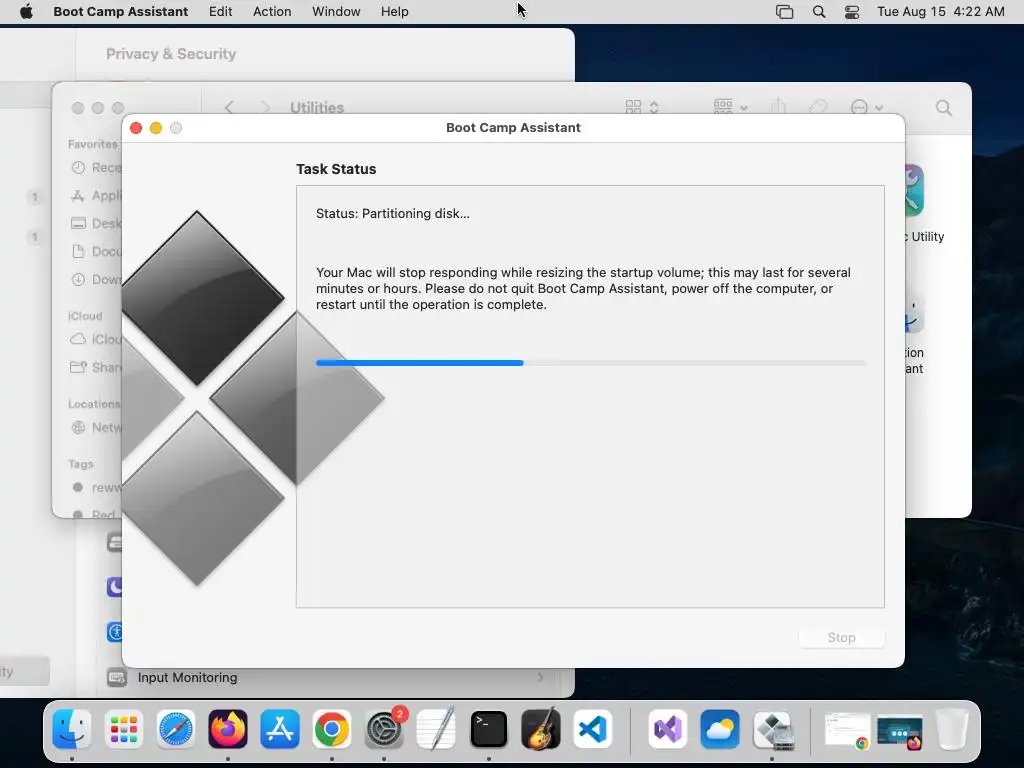This screenshot has width=1024, height=768.
Task: Select Shared in Finder sidebar
Action: pyautogui.click(x=96, y=367)
